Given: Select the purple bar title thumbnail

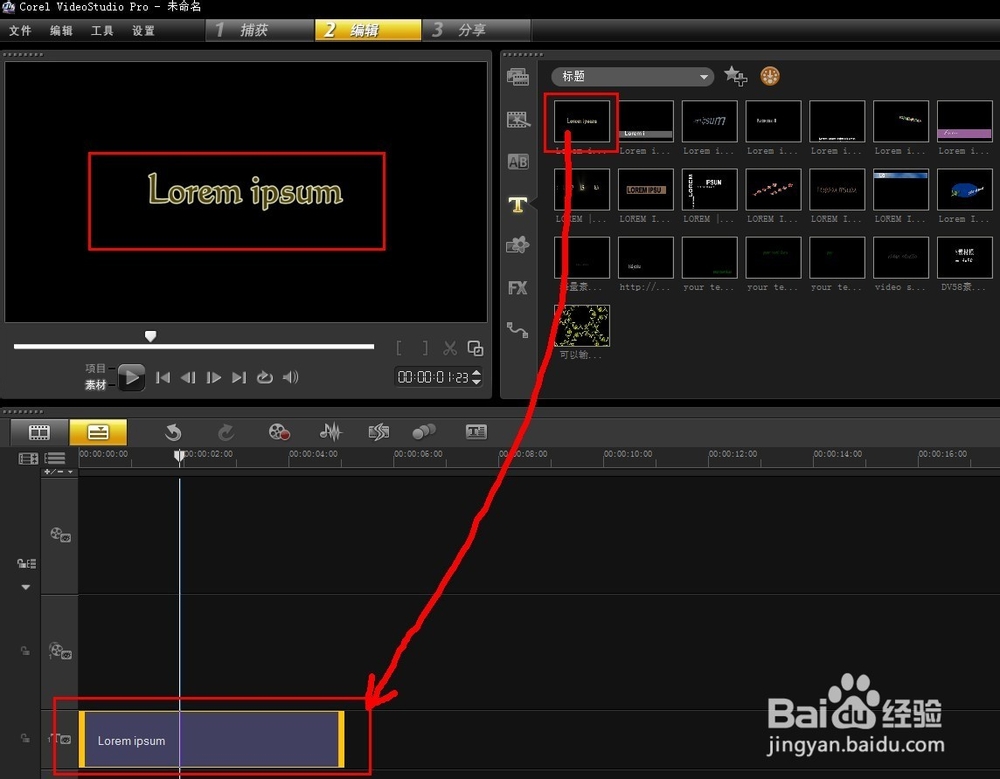Looking at the screenshot, I should tap(964, 121).
